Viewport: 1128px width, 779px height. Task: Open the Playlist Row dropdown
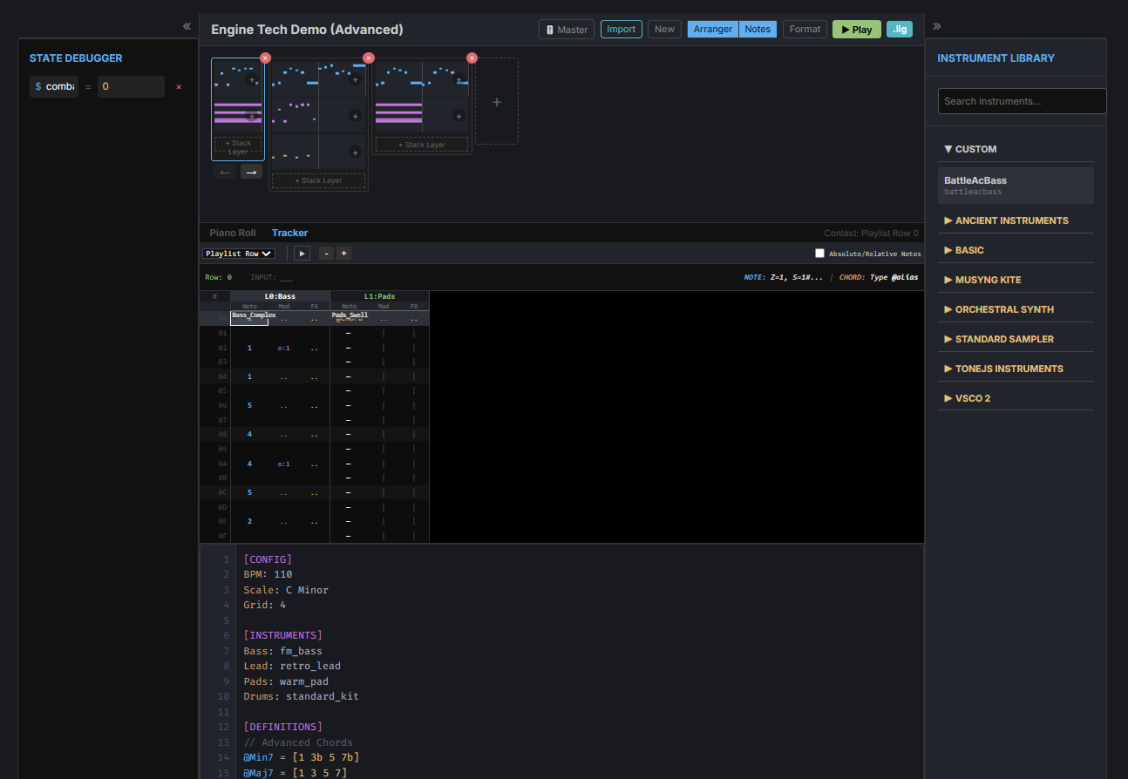239,254
